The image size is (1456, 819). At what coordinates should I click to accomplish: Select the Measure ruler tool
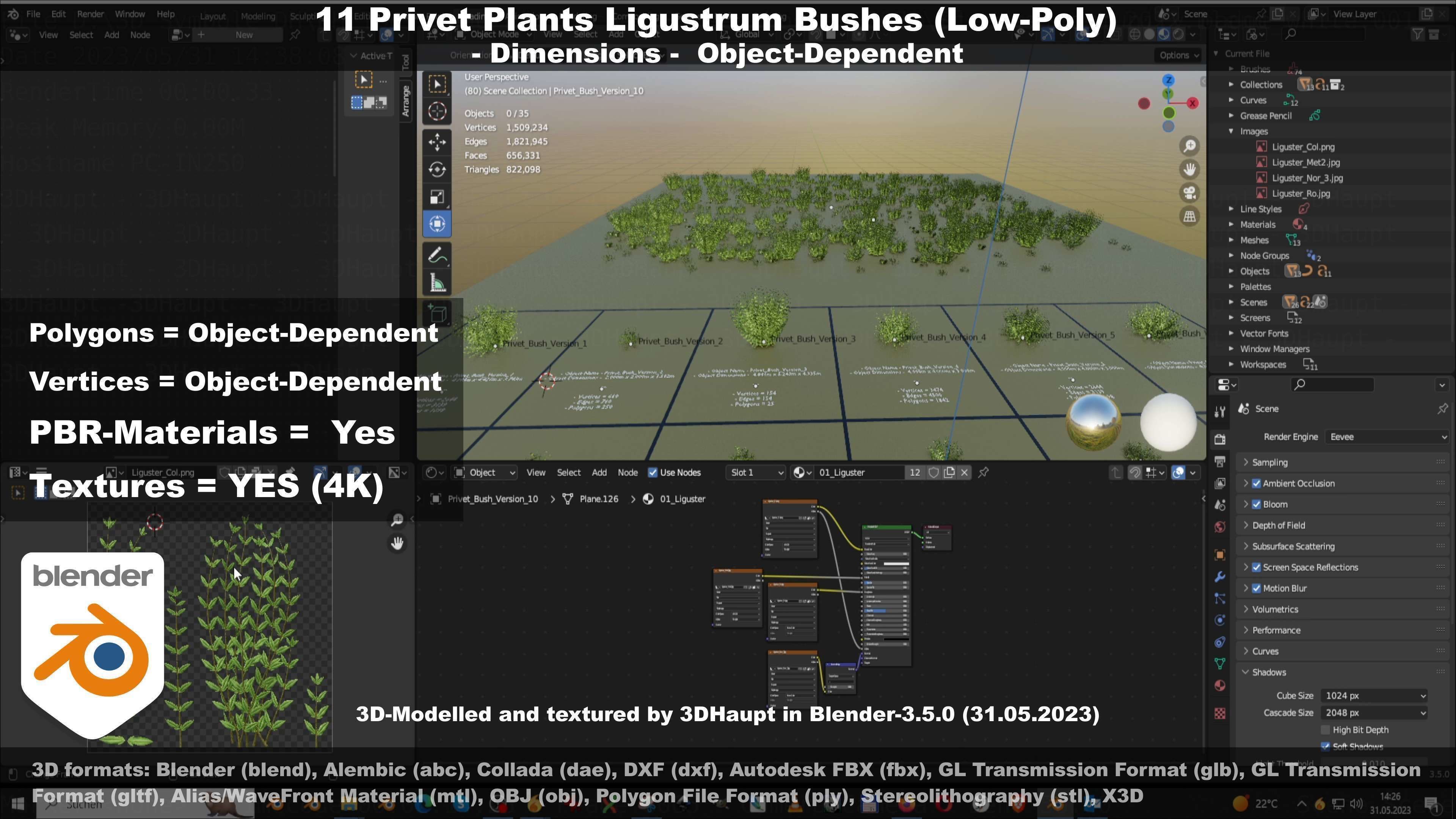tap(437, 282)
